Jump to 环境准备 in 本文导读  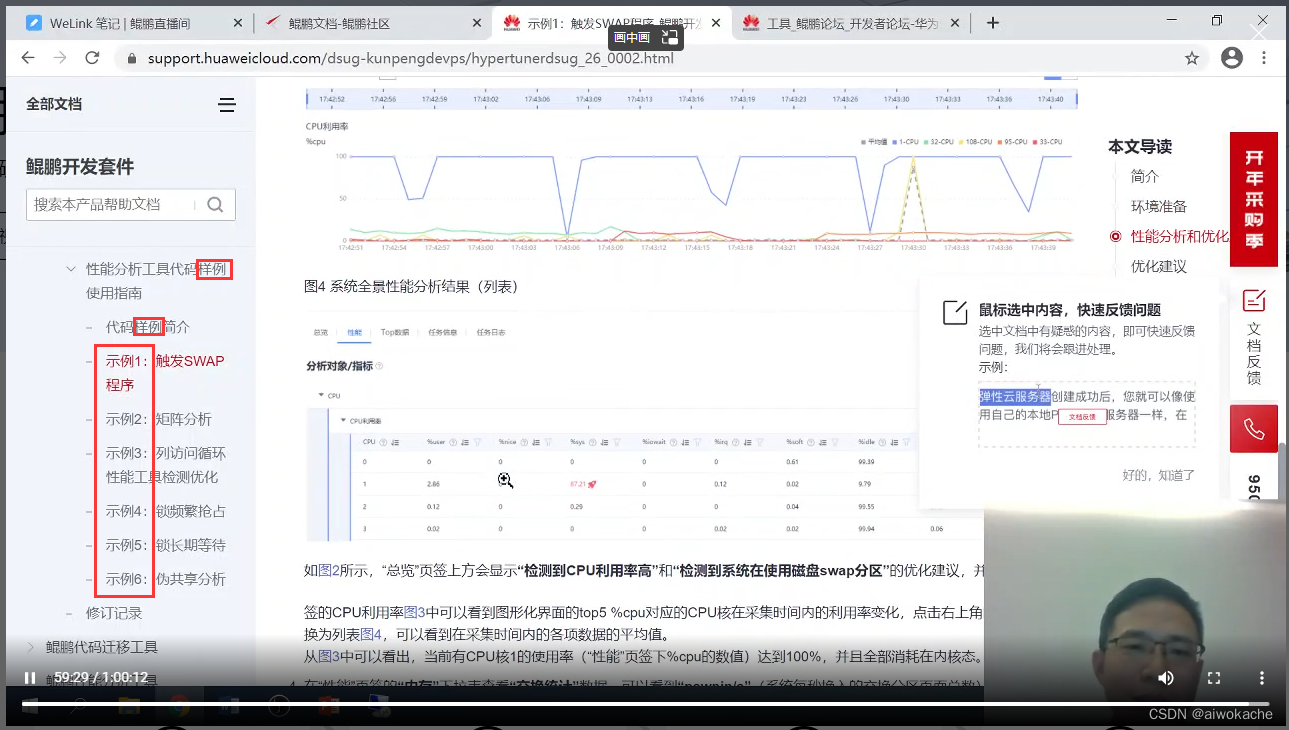(1159, 206)
